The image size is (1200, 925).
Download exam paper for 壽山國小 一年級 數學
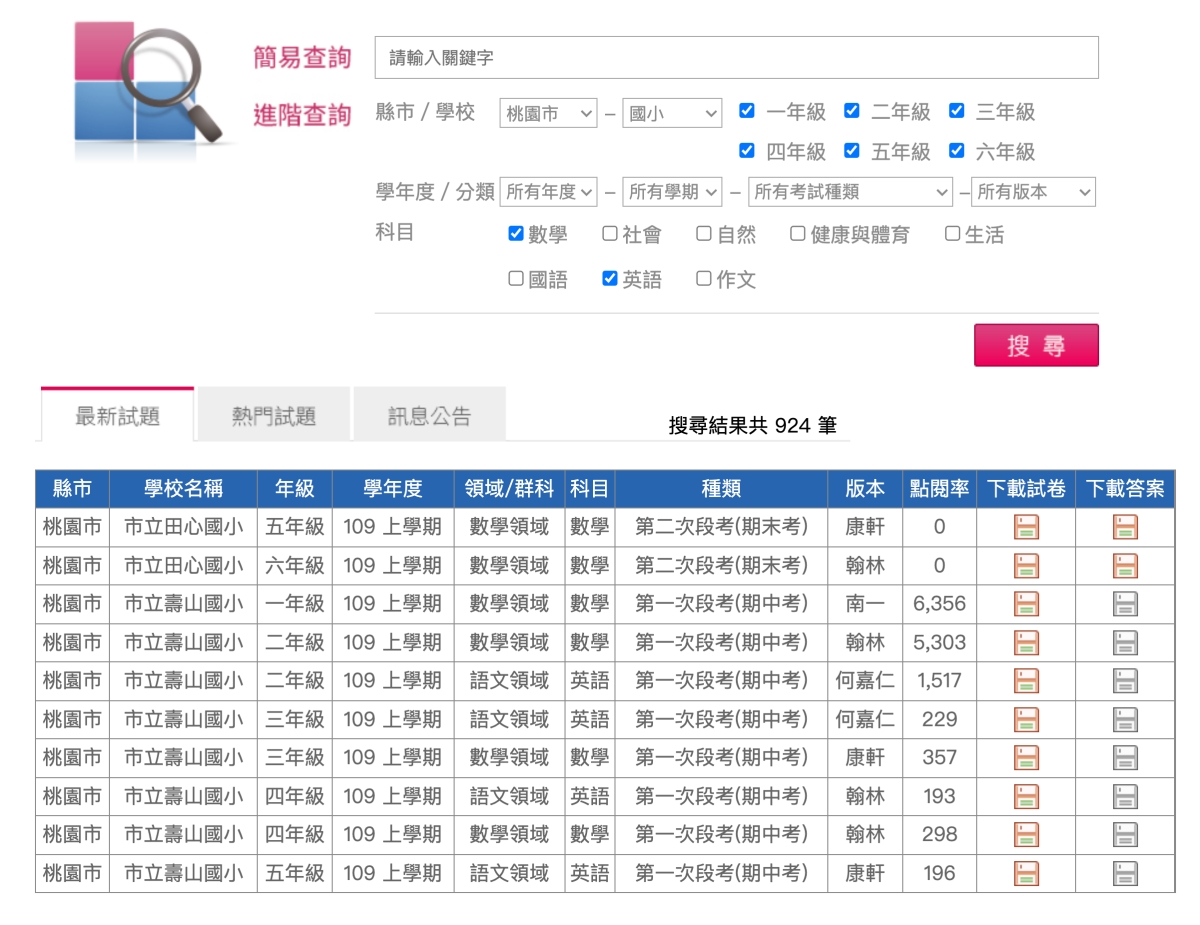click(x=1026, y=604)
